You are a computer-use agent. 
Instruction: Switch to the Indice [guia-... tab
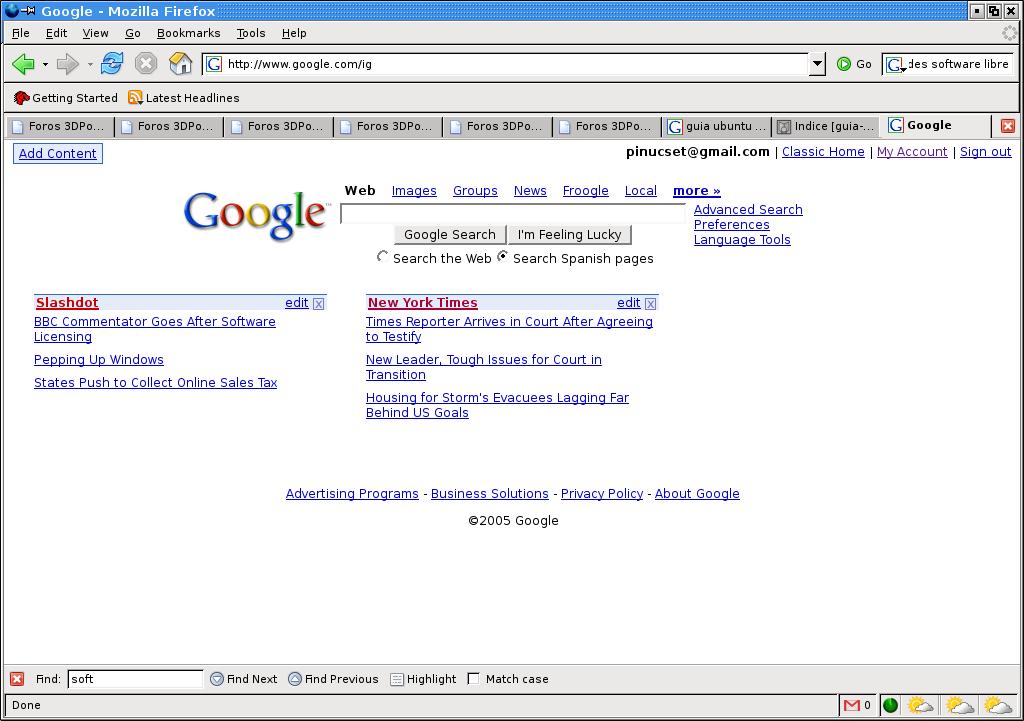[825, 126]
